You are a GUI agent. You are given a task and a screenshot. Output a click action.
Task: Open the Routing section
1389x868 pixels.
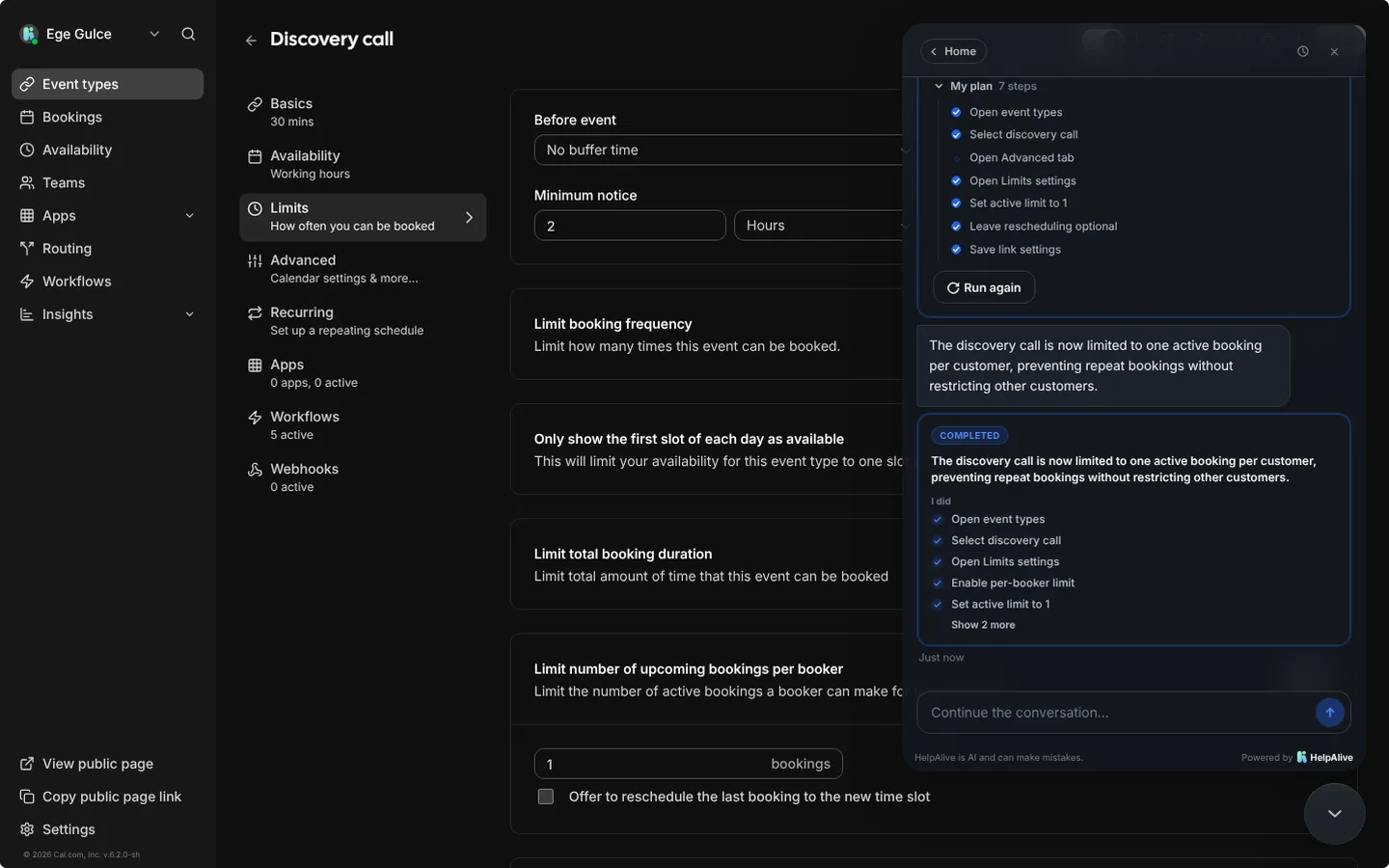click(x=108, y=248)
